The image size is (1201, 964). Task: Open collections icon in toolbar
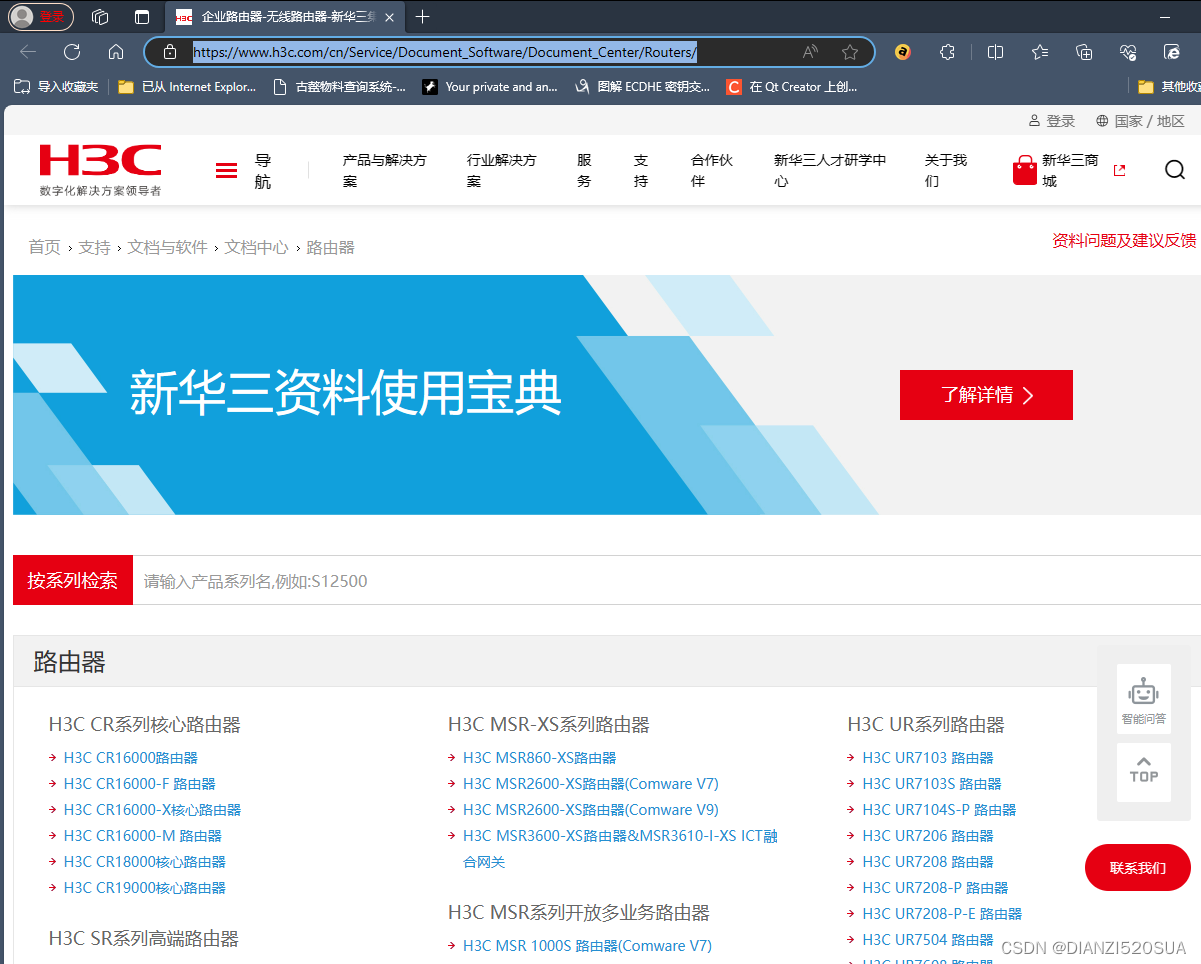[x=1084, y=52]
